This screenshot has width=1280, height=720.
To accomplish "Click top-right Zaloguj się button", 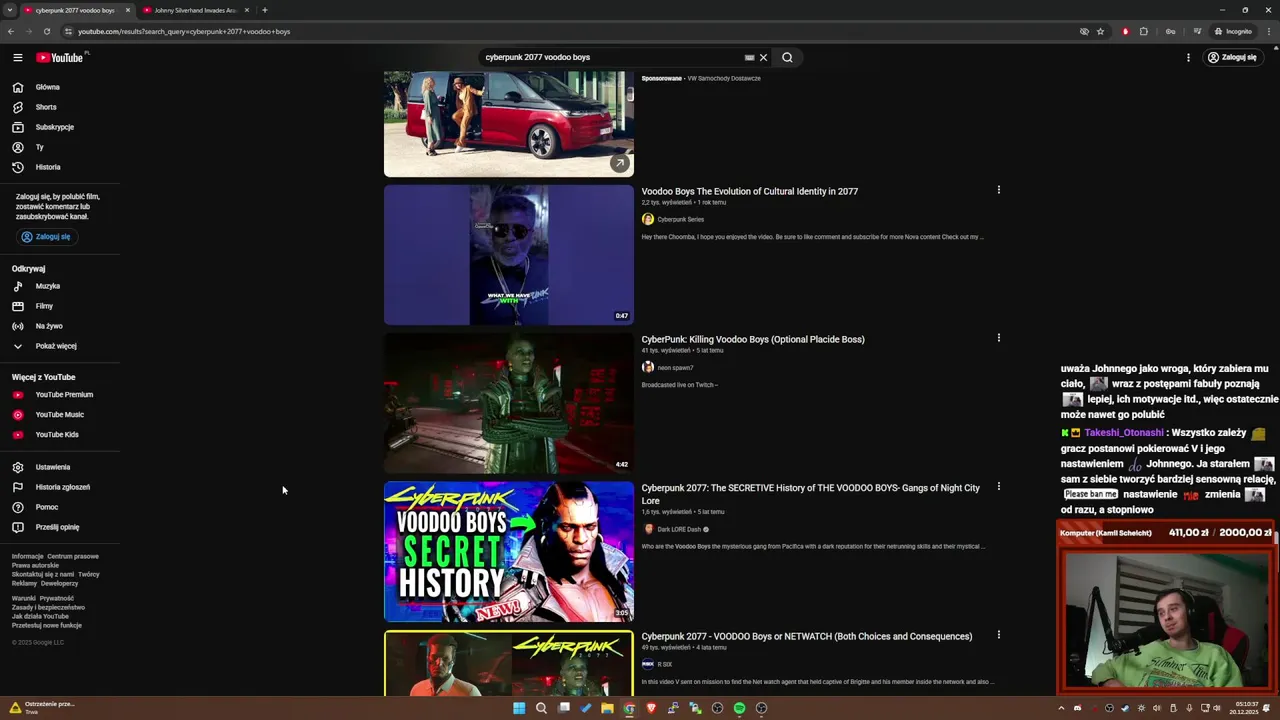I will 1231,57.
